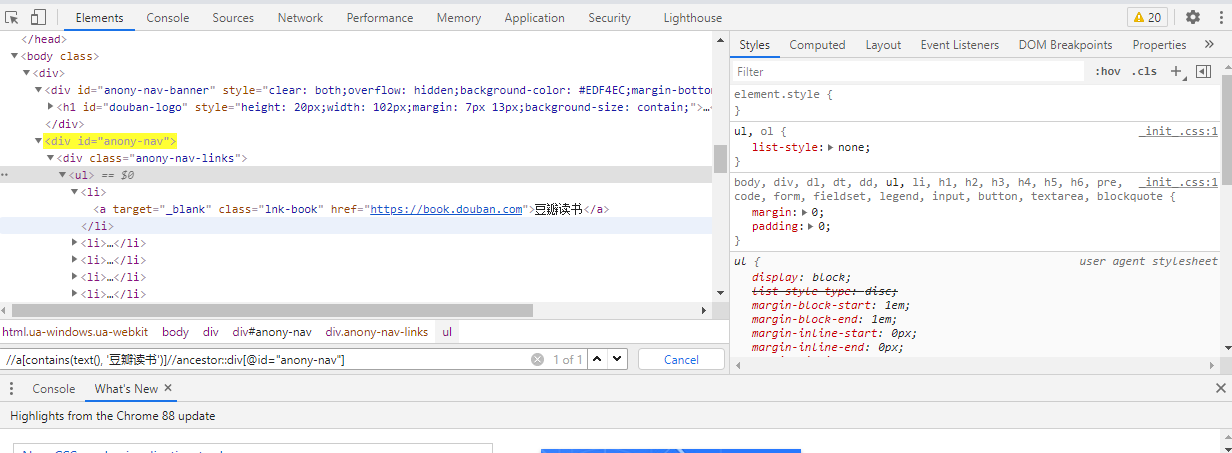
Task: Select the 'display: block;' declaration
Action: point(801,277)
